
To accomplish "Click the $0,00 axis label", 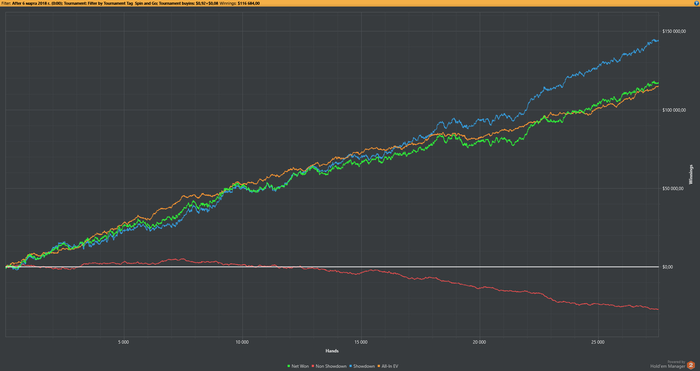I will [667, 267].
